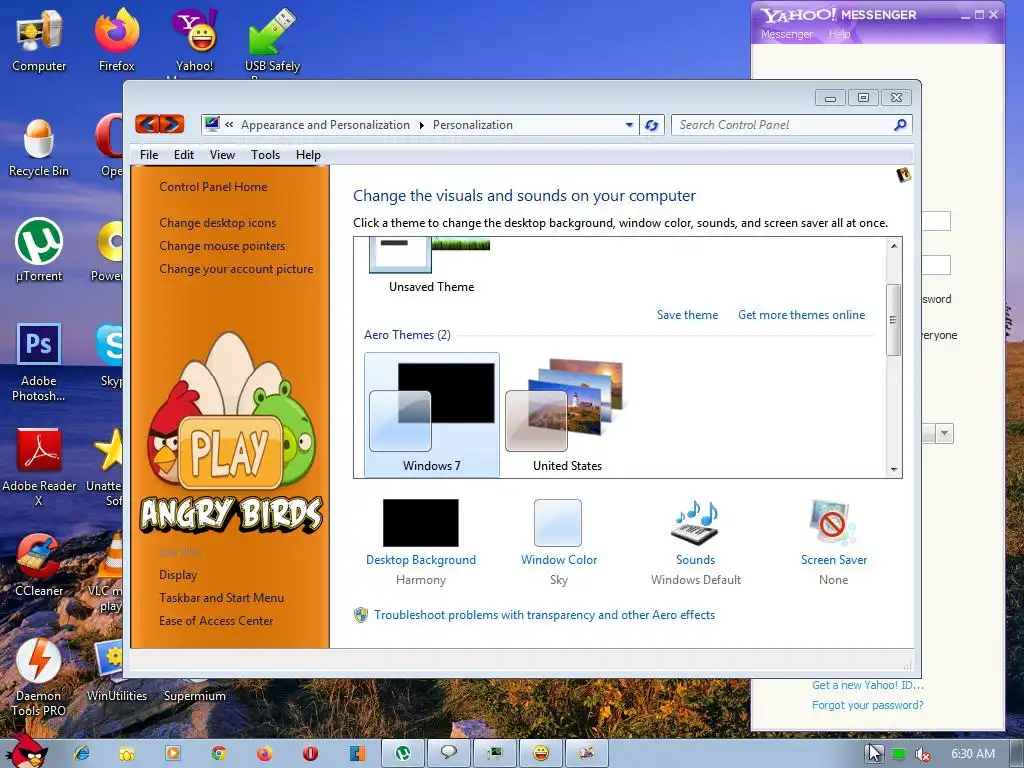Open the View menu
1024x768 pixels.
tap(222, 155)
